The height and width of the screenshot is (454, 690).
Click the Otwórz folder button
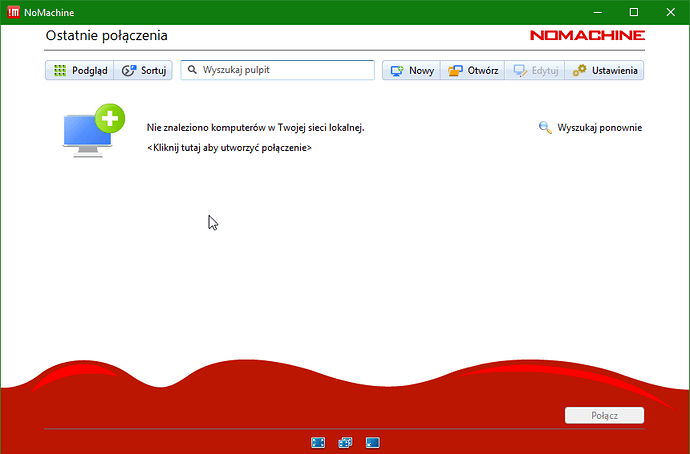(472, 71)
